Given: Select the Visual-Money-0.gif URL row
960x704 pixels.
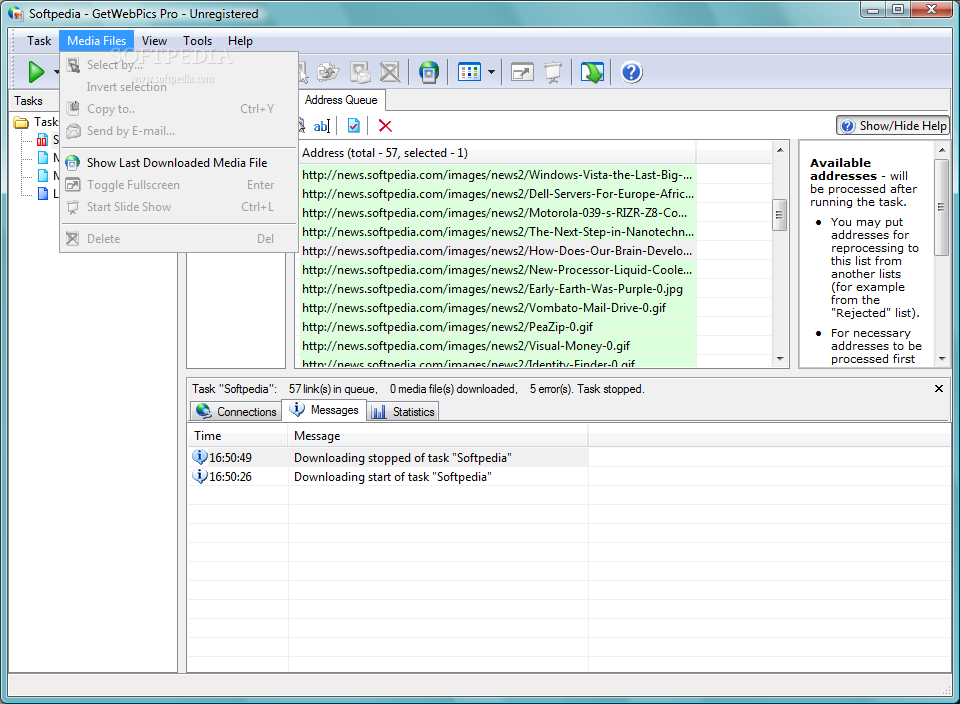Looking at the screenshot, I should coord(497,346).
